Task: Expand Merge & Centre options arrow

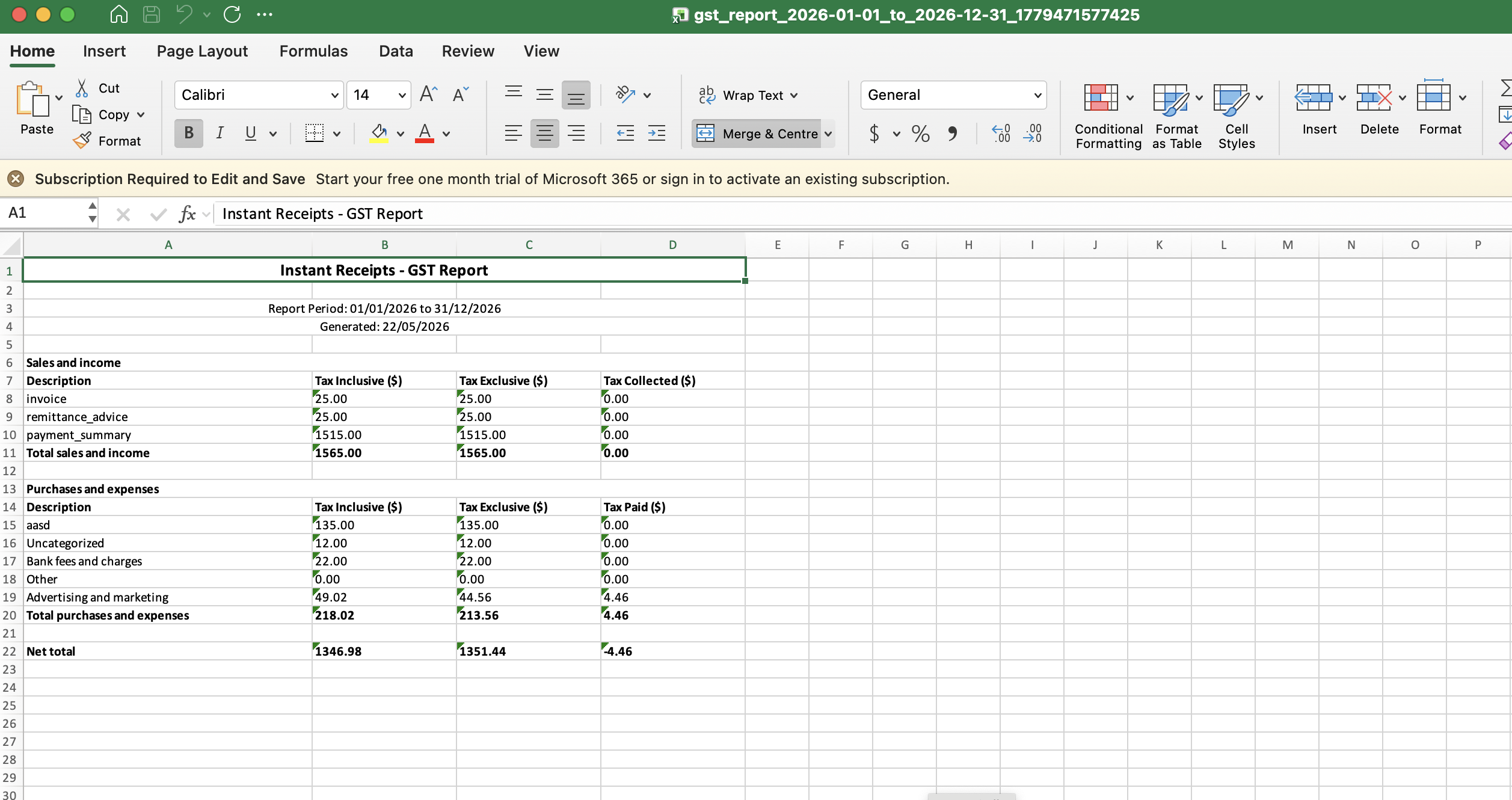Action: (x=828, y=134)
